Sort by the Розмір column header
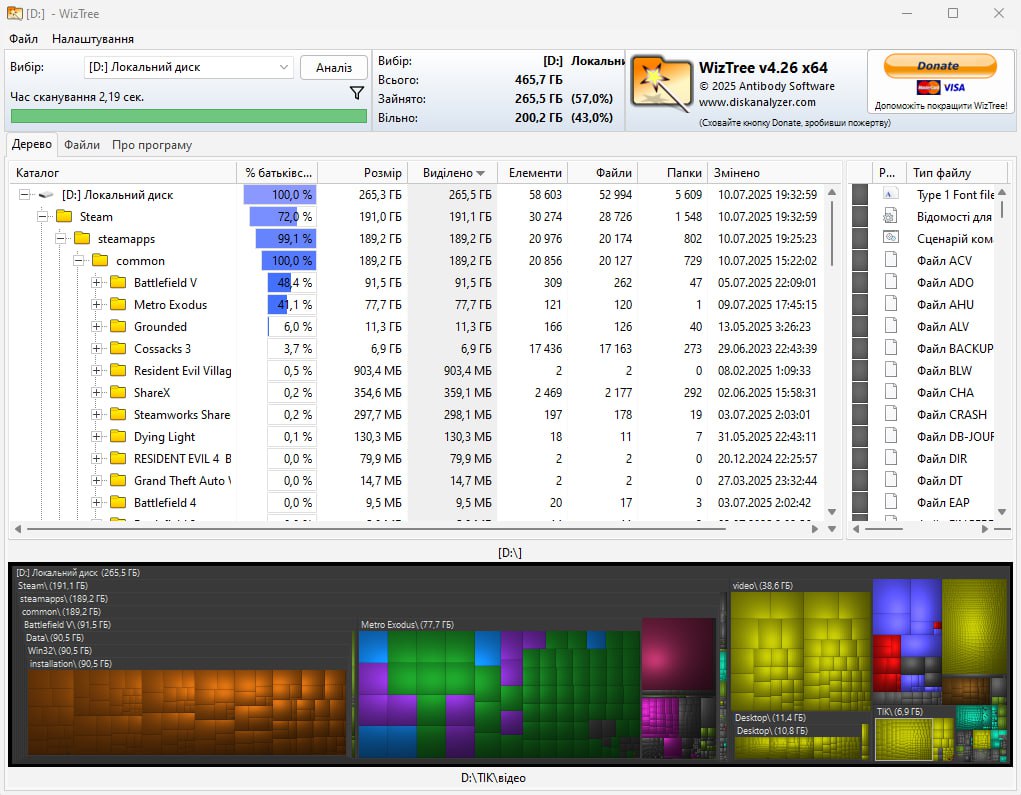1021x795 pixels. click(363, 173)
